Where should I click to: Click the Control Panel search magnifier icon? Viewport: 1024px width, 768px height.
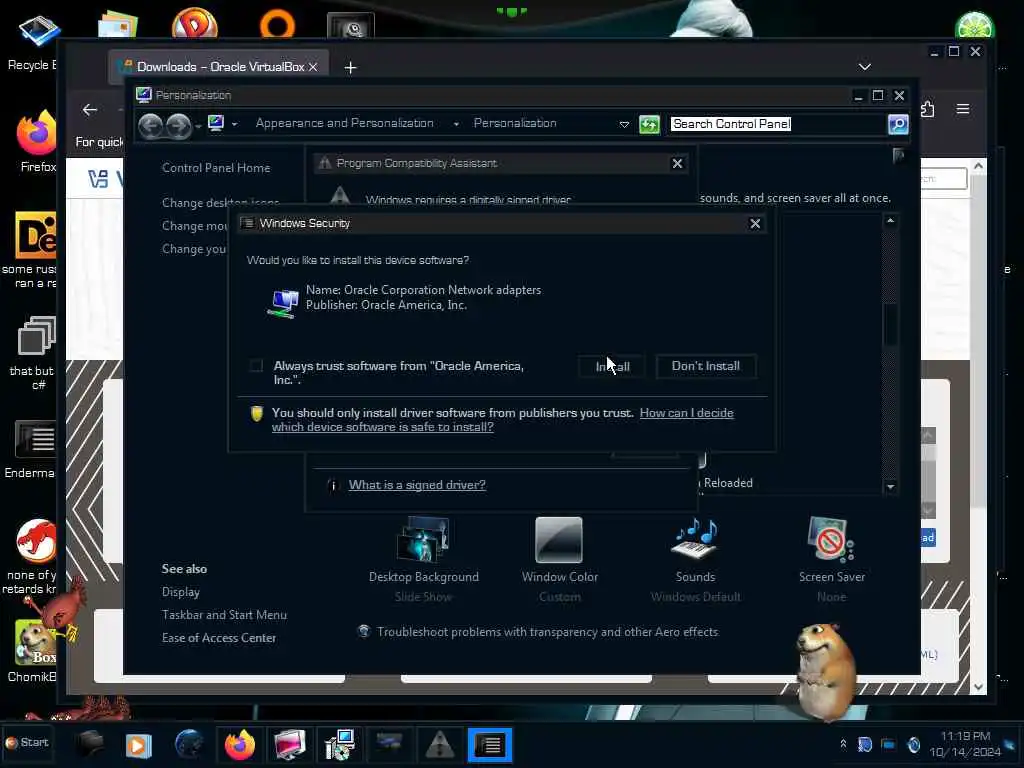click(x=898, y=124)
